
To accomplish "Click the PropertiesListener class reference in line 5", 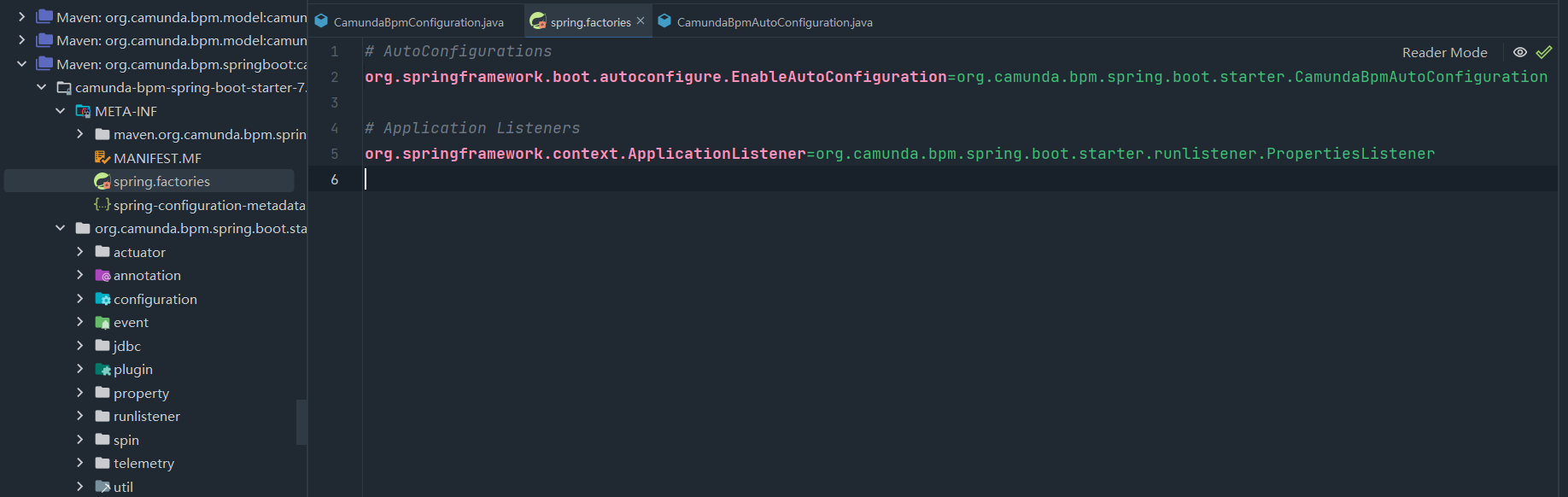I will pos(1350,154).
